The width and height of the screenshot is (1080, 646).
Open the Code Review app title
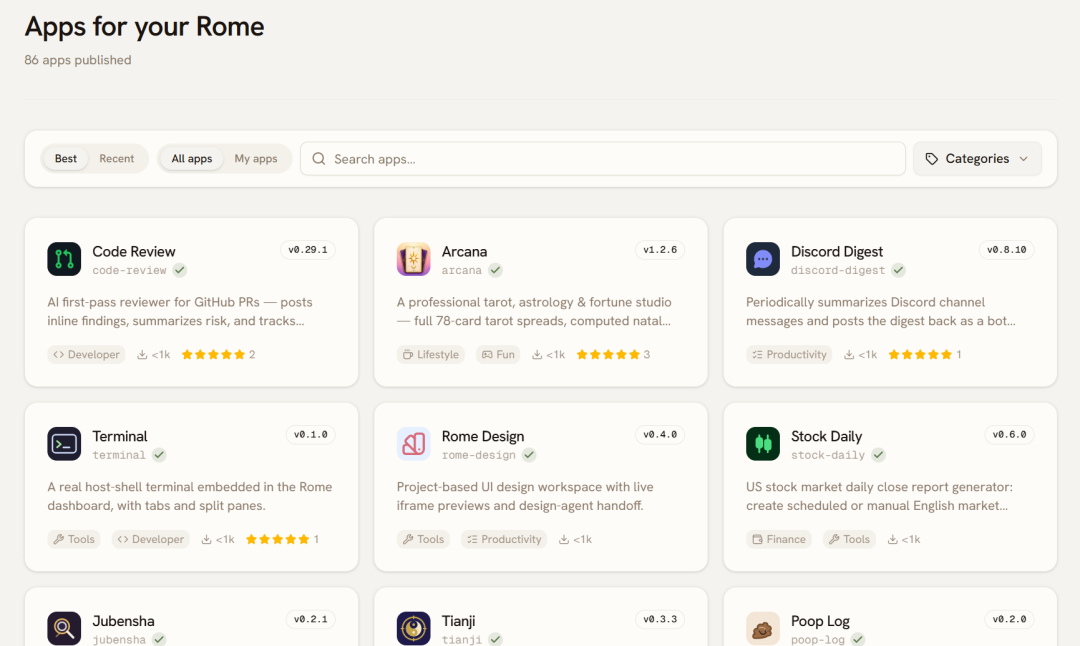pos(134,251)
